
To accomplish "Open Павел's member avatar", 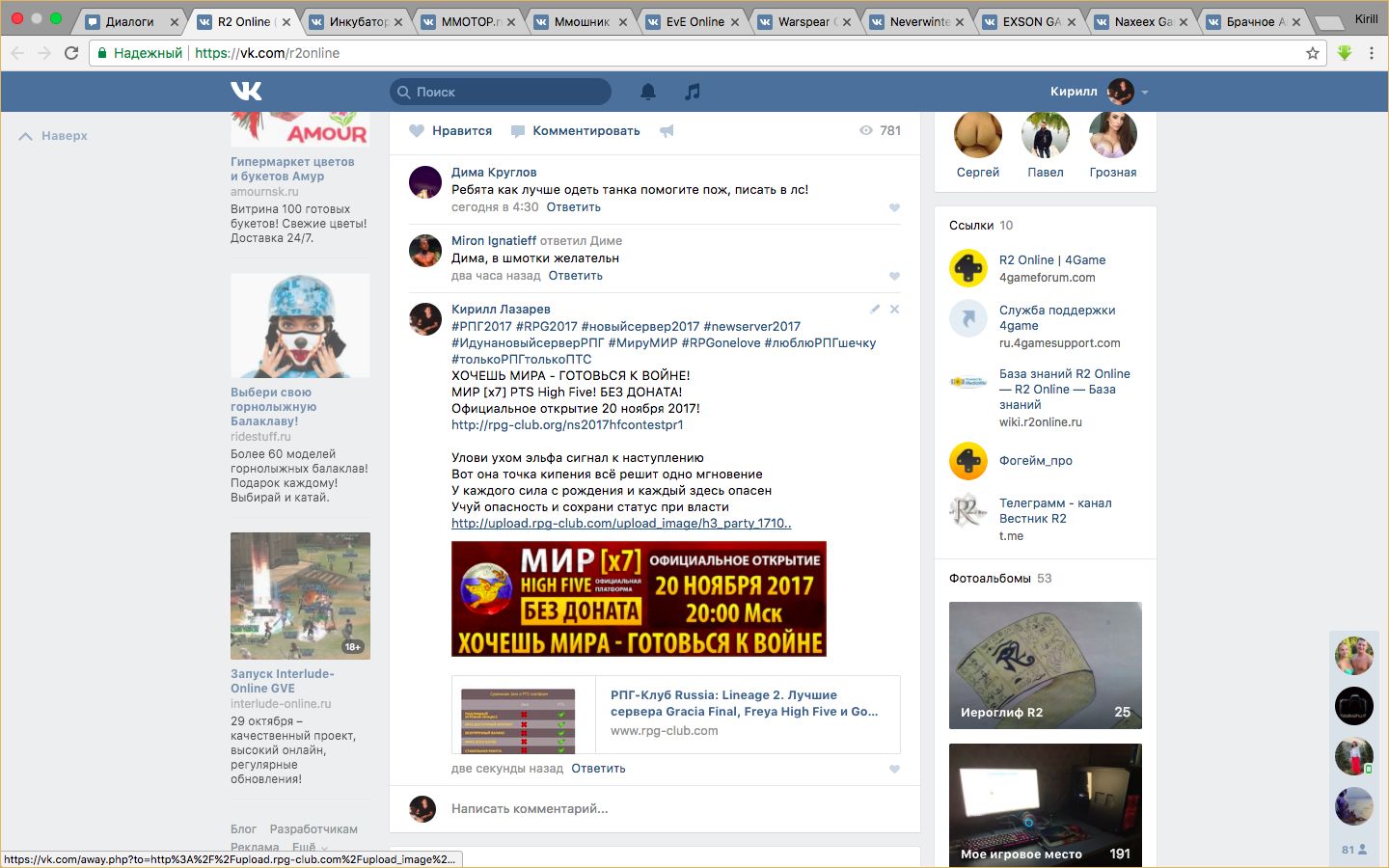I will (1046, 135).
